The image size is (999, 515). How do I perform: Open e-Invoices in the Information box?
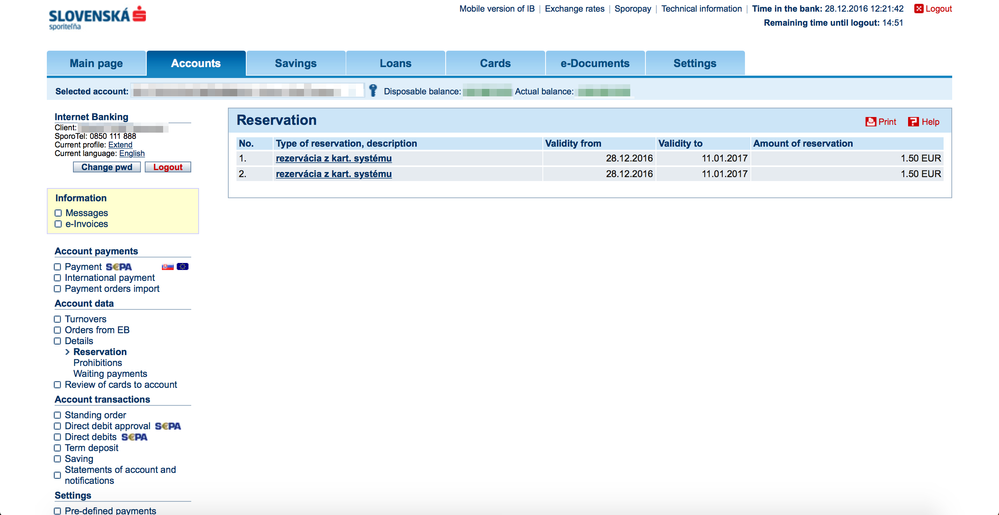click(87, 224)
